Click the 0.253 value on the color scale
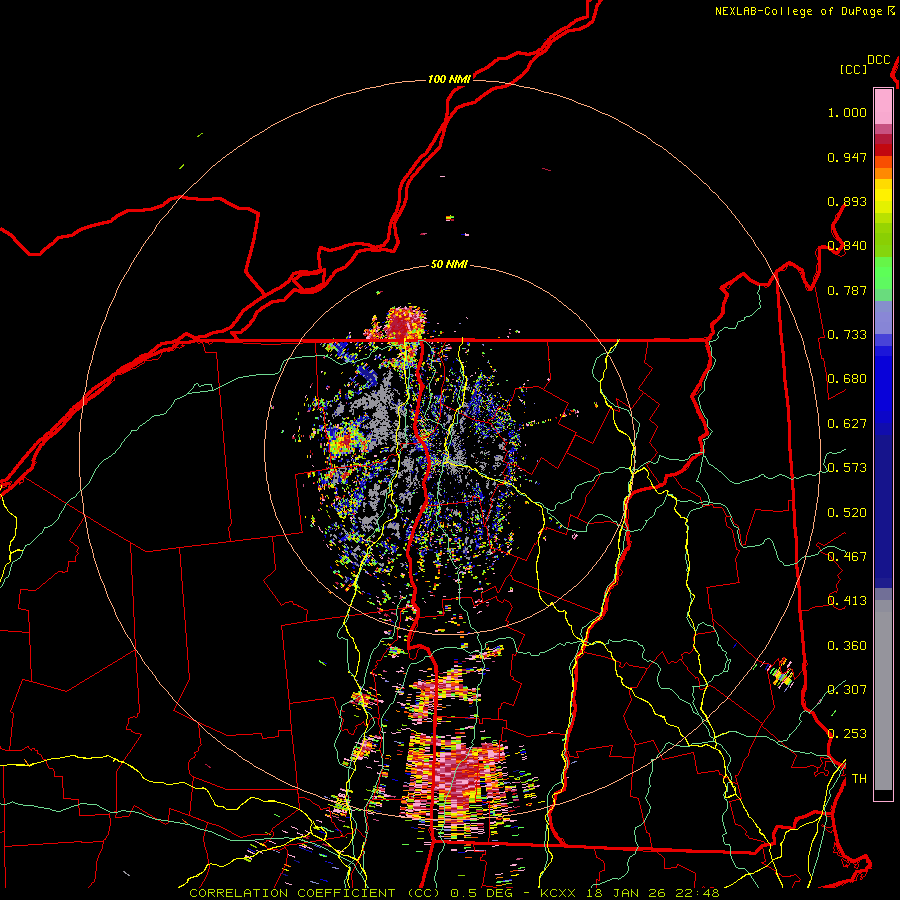Image resolution: width=900 pixels, height=900 pixels. click(x=847, y=734)
